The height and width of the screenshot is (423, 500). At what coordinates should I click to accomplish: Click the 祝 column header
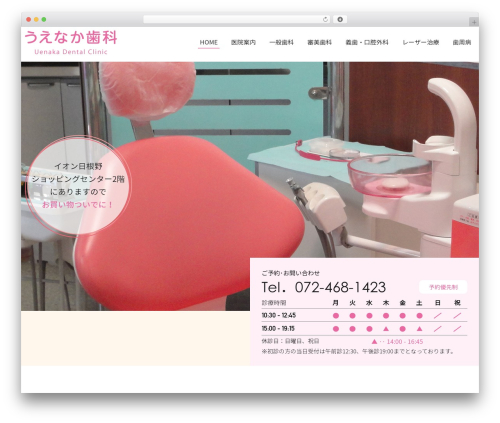[457, 303]
